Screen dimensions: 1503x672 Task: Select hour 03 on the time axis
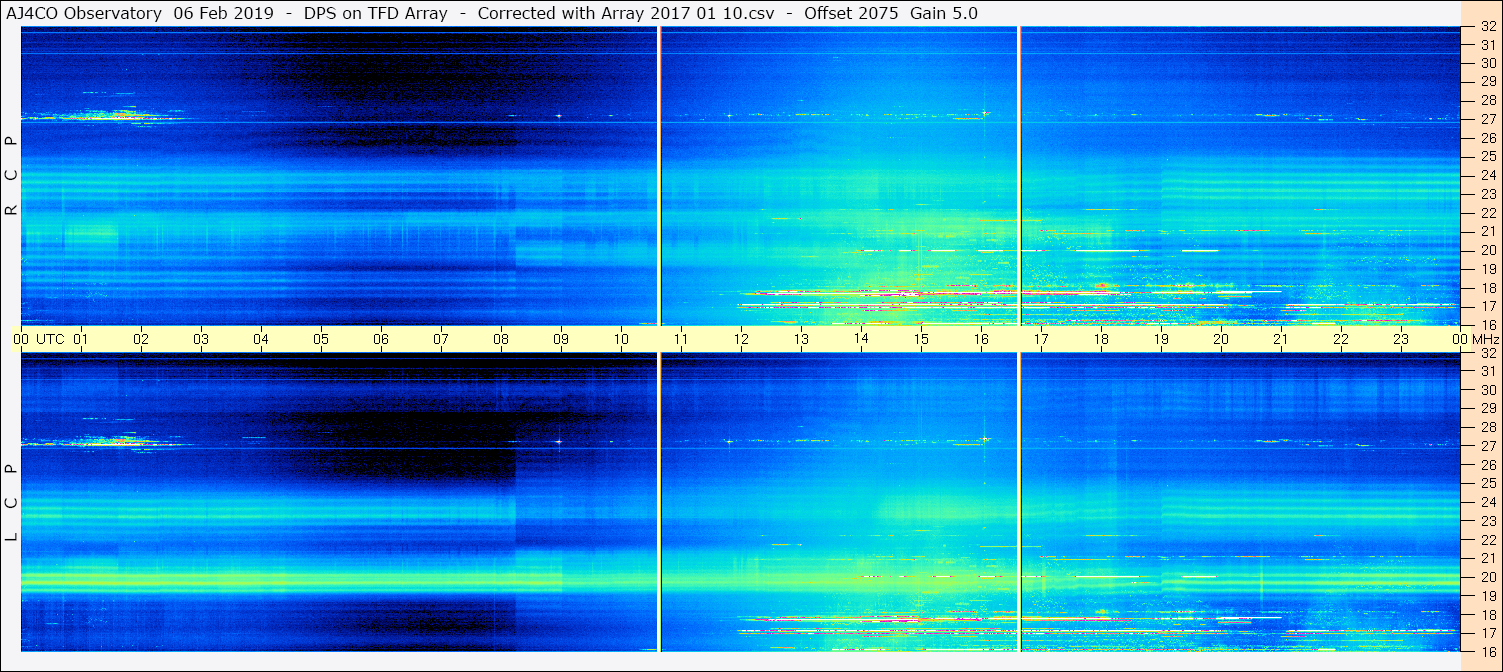click(x=201, y=339)
